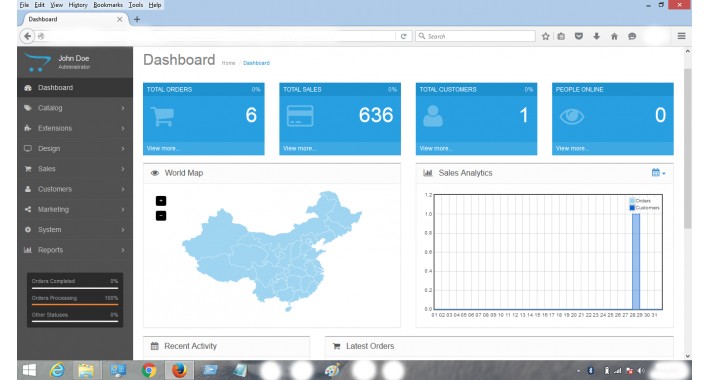Open the File menu

pyautogui.click(x=24, y=5)
